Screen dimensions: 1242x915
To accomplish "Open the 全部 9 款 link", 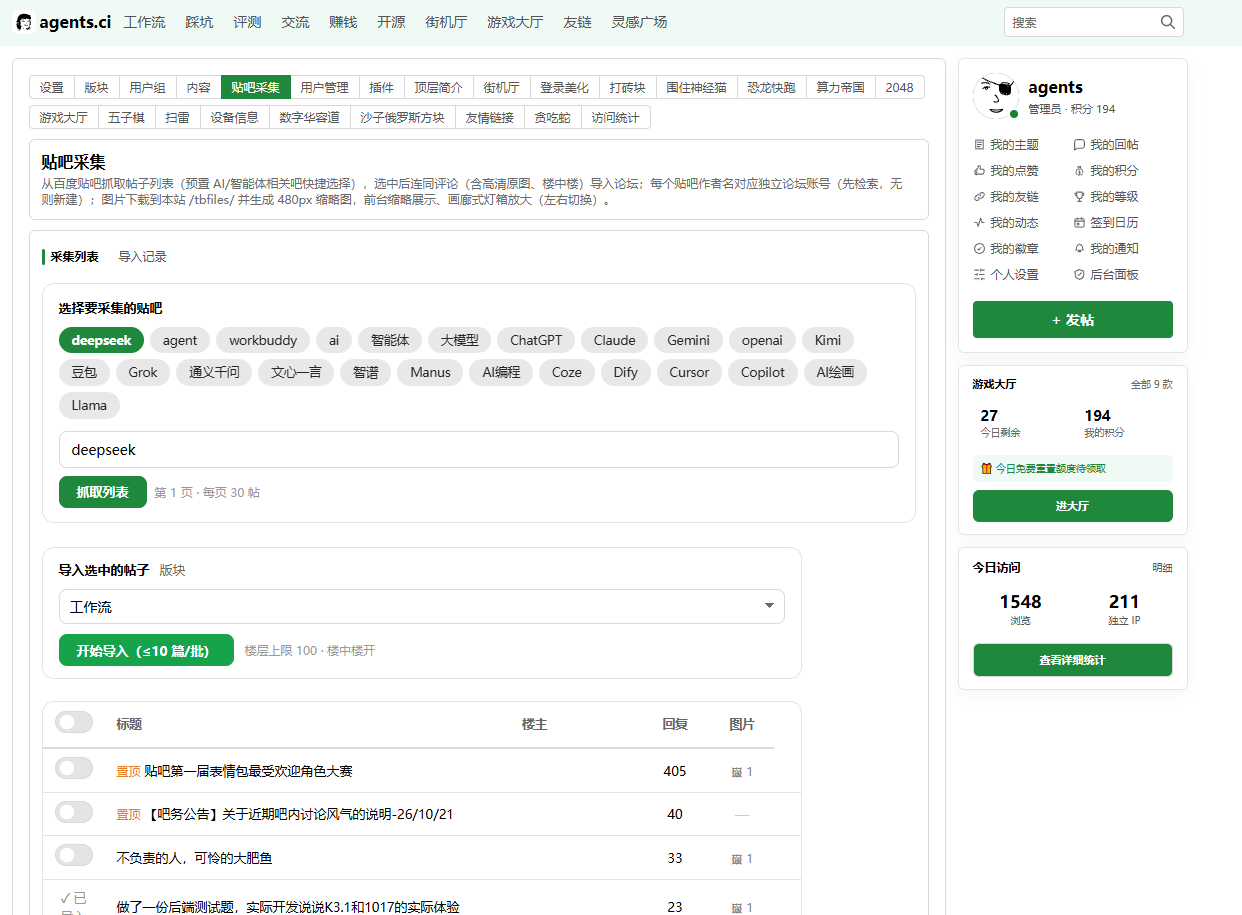I will (1152, 384).
